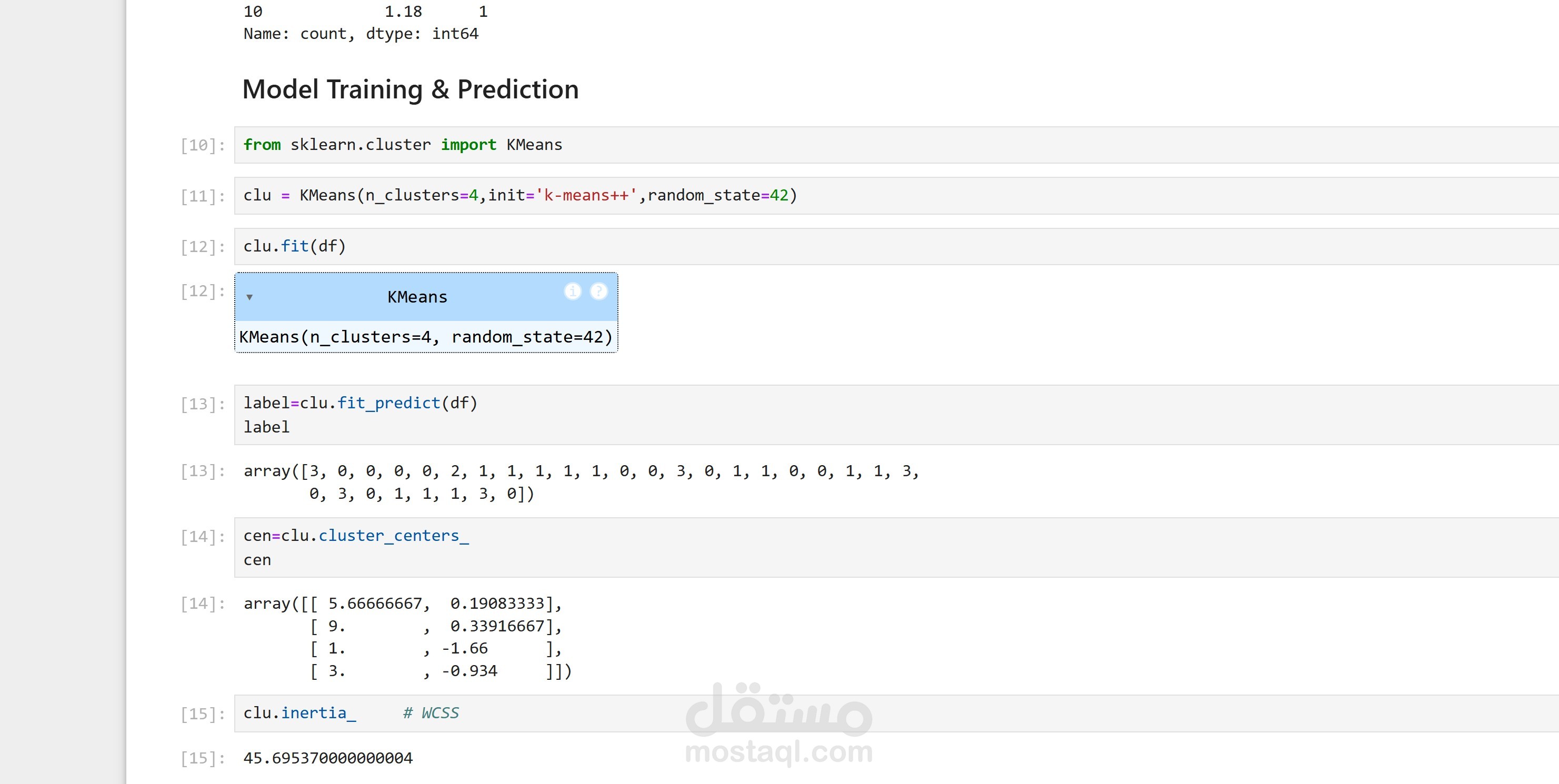Click the KMeans label in estimator widget
1559x784 pixels.
point(417,297)
